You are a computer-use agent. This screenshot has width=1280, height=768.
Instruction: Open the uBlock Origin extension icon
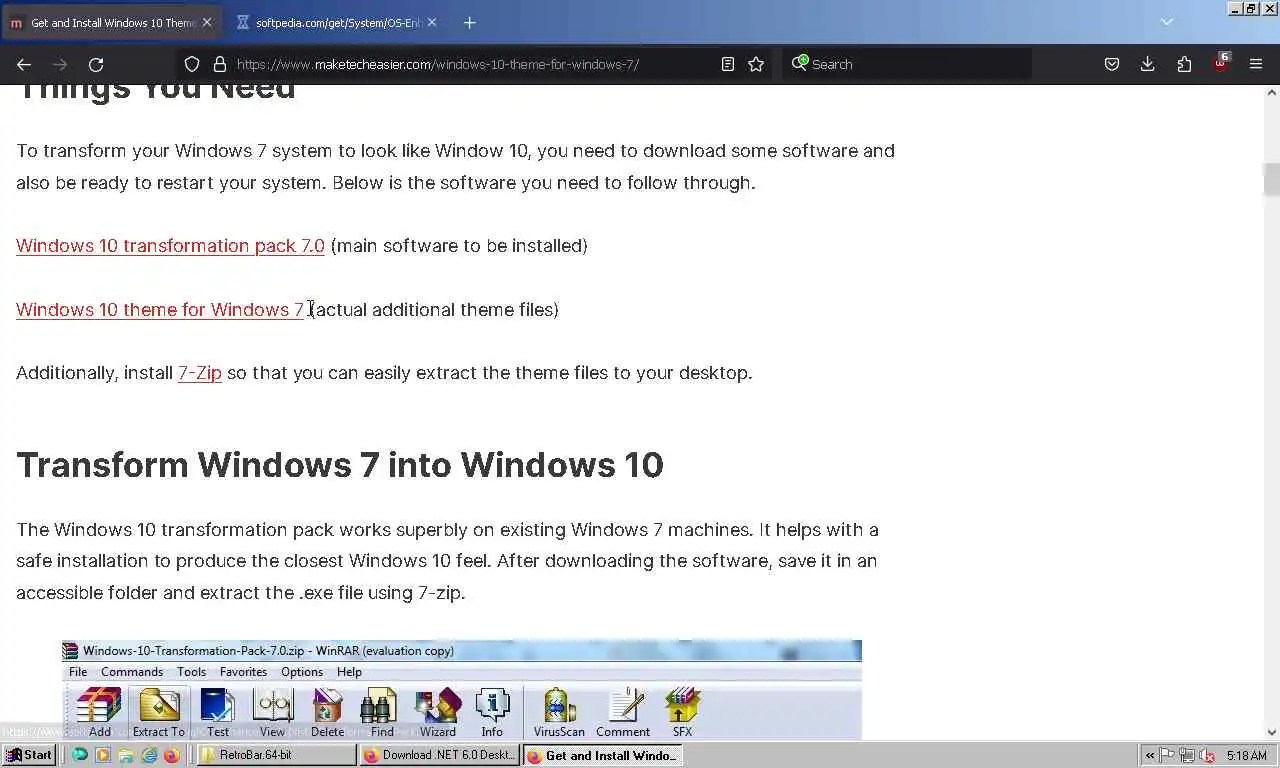(x=1221, y=63)
